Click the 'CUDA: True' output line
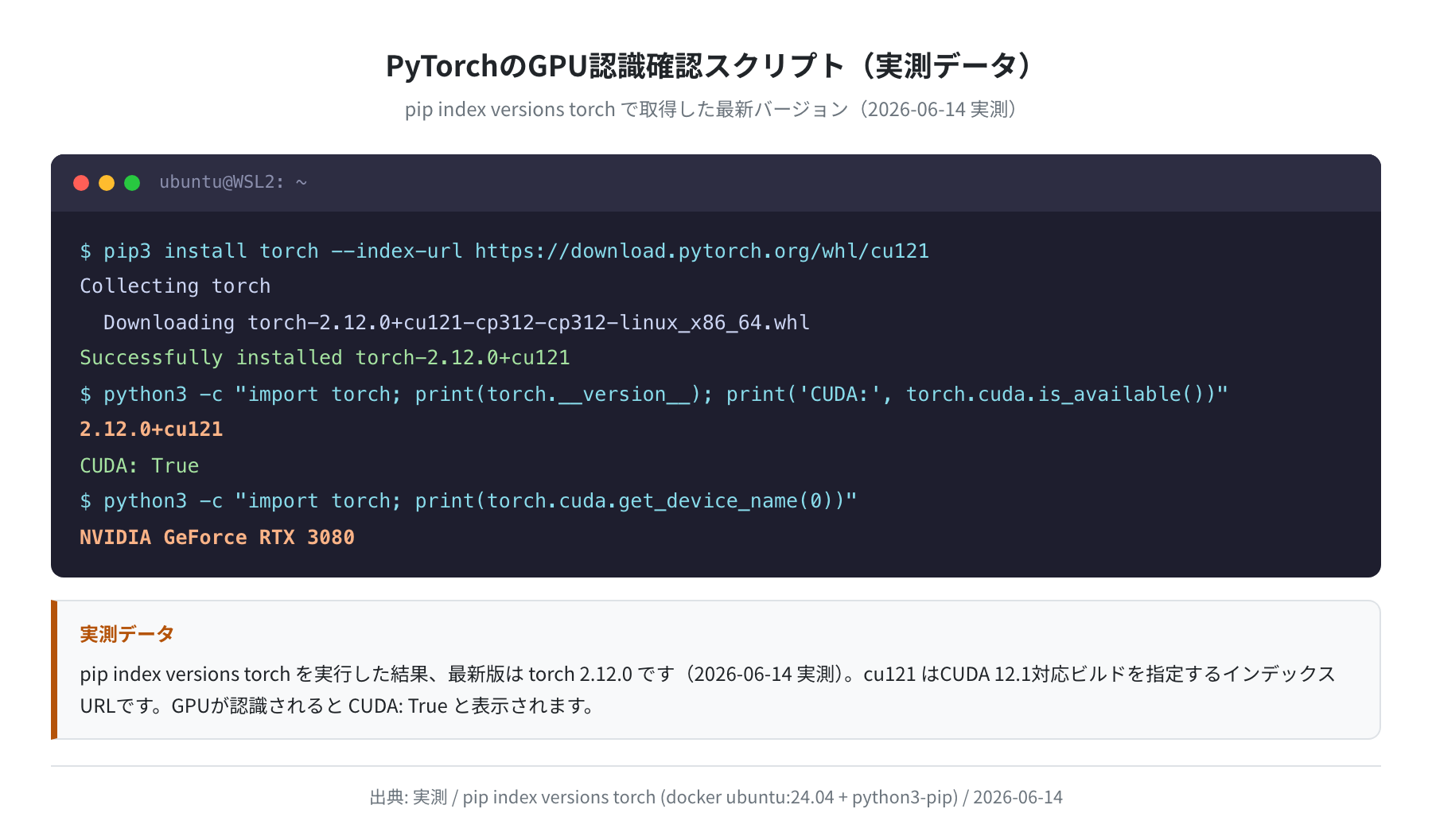 [139, 465]
